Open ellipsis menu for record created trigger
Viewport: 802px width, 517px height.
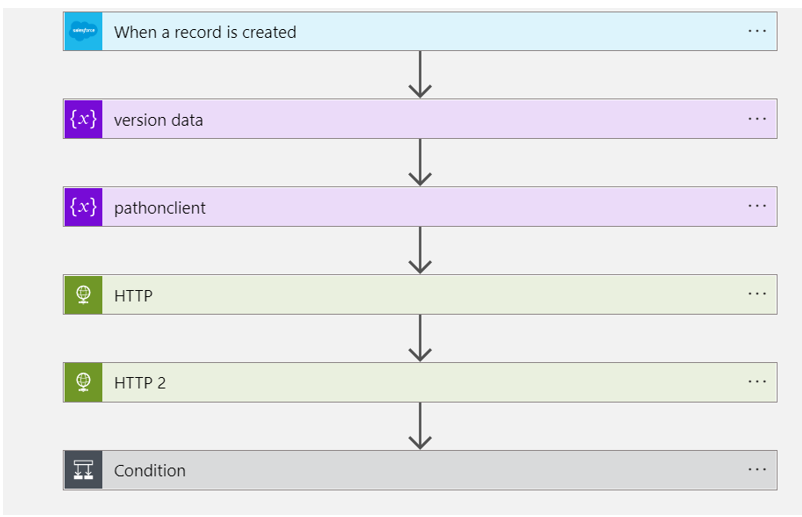click(757, 31)
